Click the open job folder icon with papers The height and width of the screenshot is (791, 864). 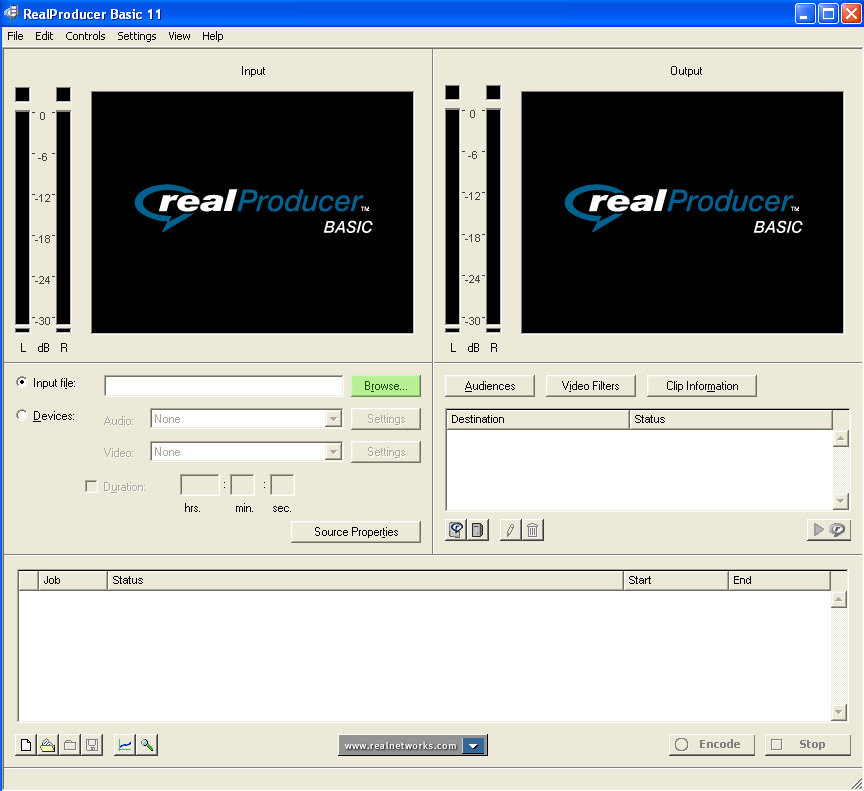(x=48, y=745)
